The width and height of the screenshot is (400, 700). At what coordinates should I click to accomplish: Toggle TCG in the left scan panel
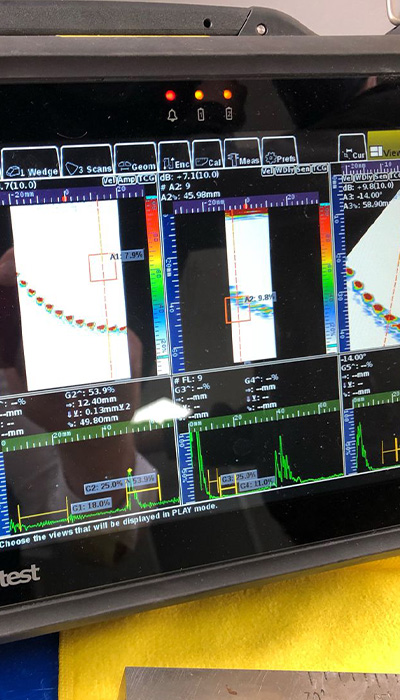click(x=146, y=179)
